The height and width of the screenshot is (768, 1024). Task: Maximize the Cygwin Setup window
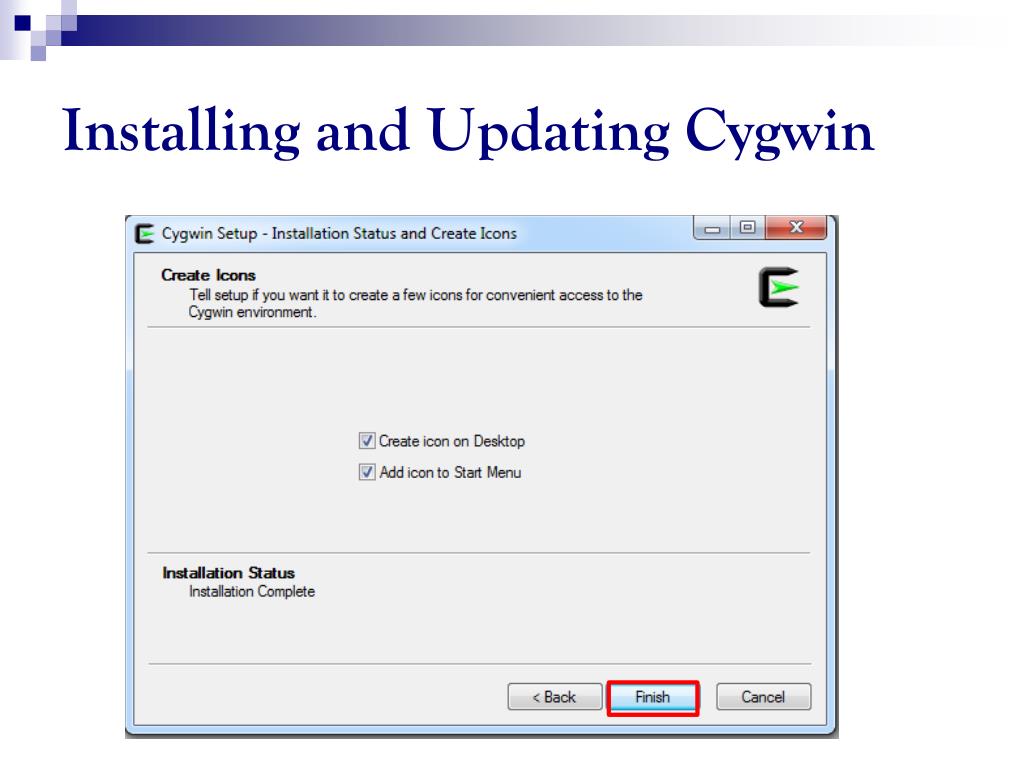coord(747,228)
